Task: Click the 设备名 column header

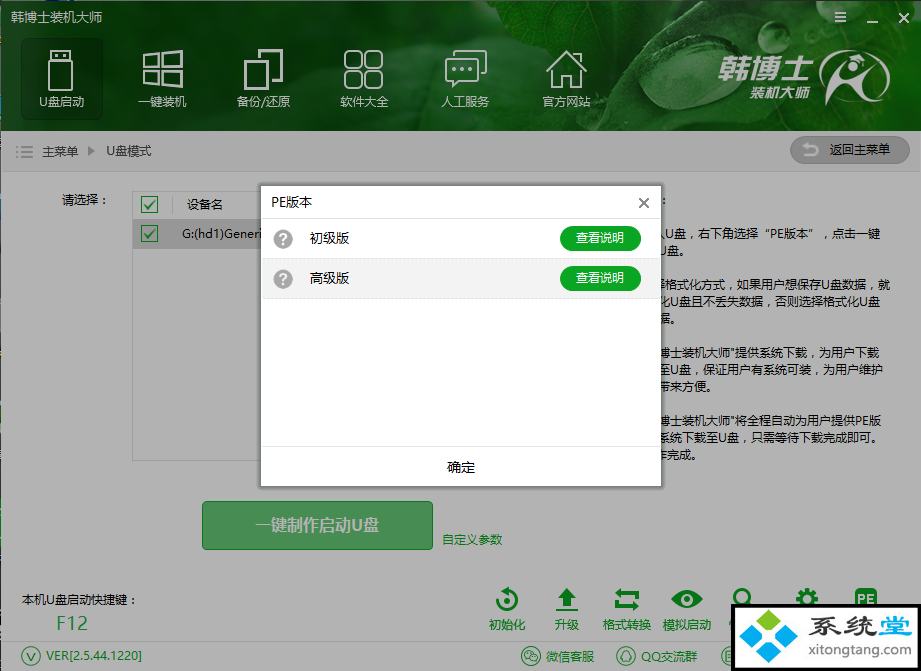Action: coord(204,204)
